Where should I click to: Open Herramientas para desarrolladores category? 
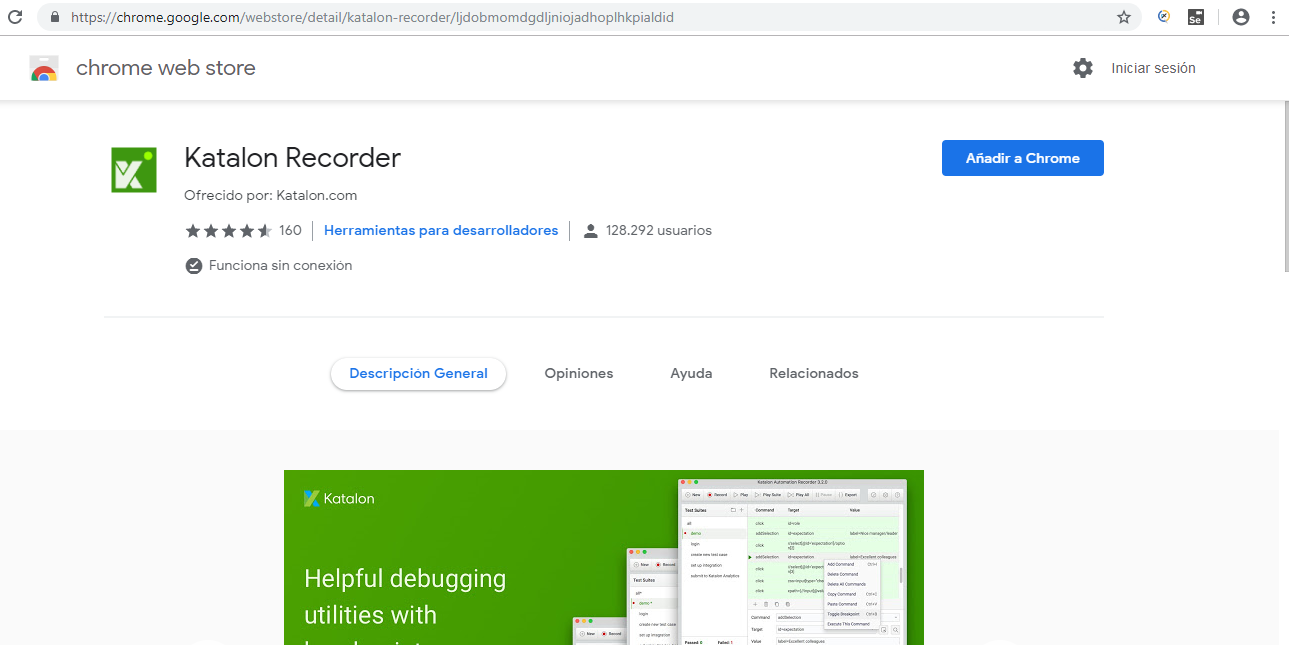click(441, 230)
